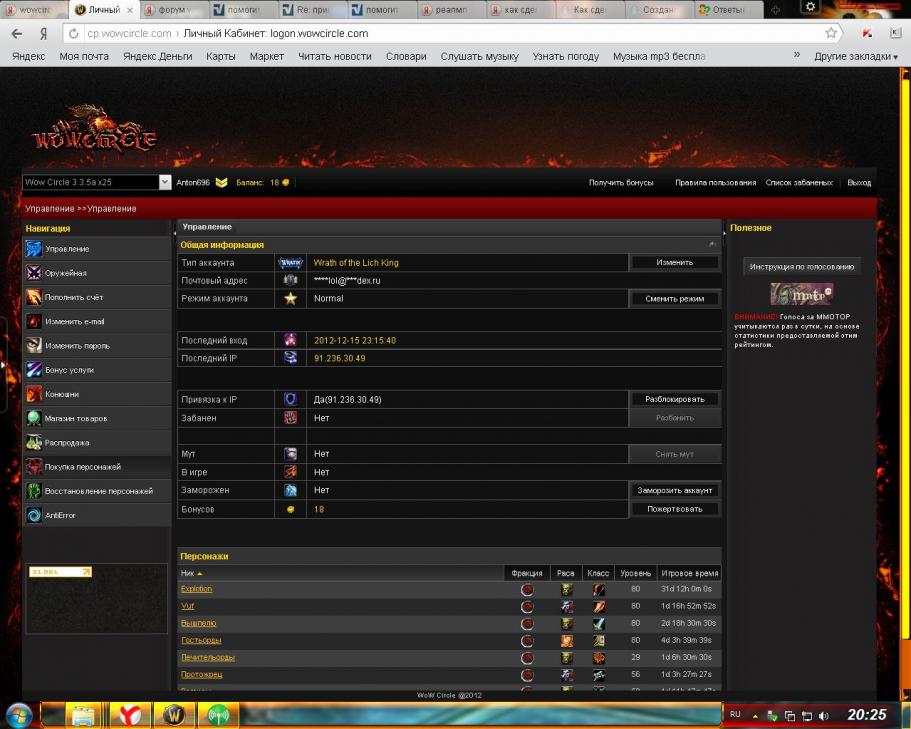Viewport: 911px width, 729px height.
Task: Click the AntiError swirl icon
Action: click(x=34, y=515)
